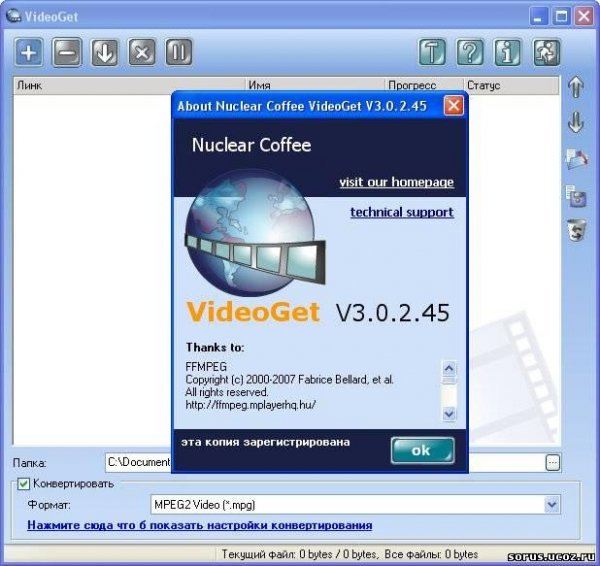
Task: Click the 'Текущий файл: 0 bytes / 0 bytes' status text
Action: coord(300,554)
